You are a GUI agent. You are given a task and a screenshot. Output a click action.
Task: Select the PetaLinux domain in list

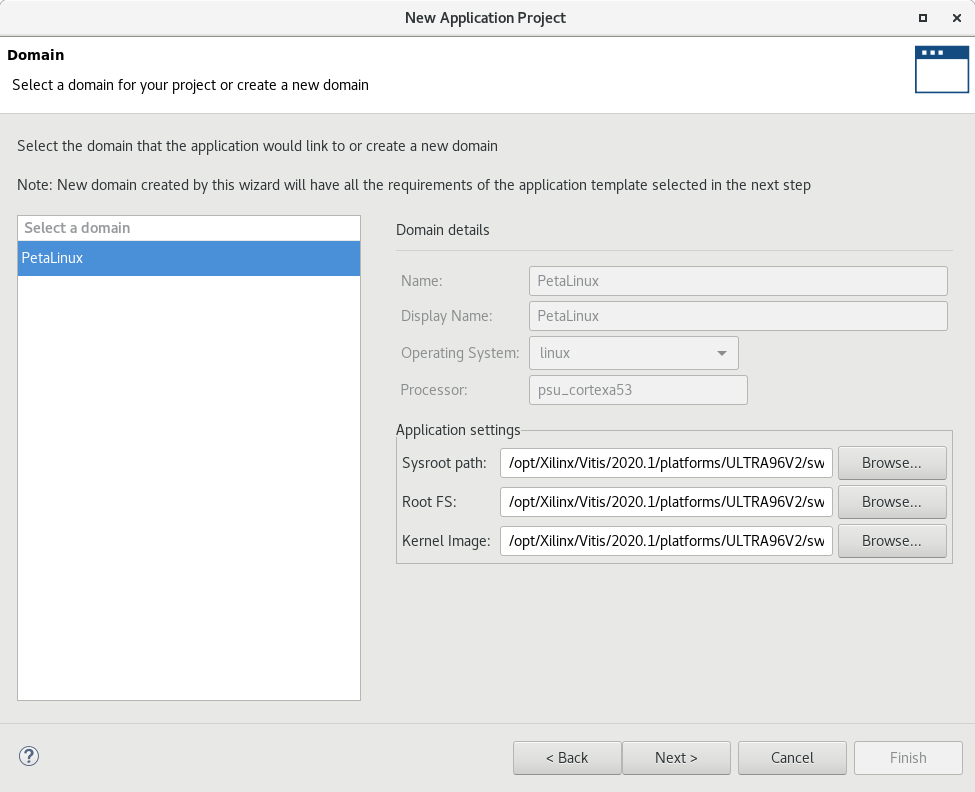(188, 258)
